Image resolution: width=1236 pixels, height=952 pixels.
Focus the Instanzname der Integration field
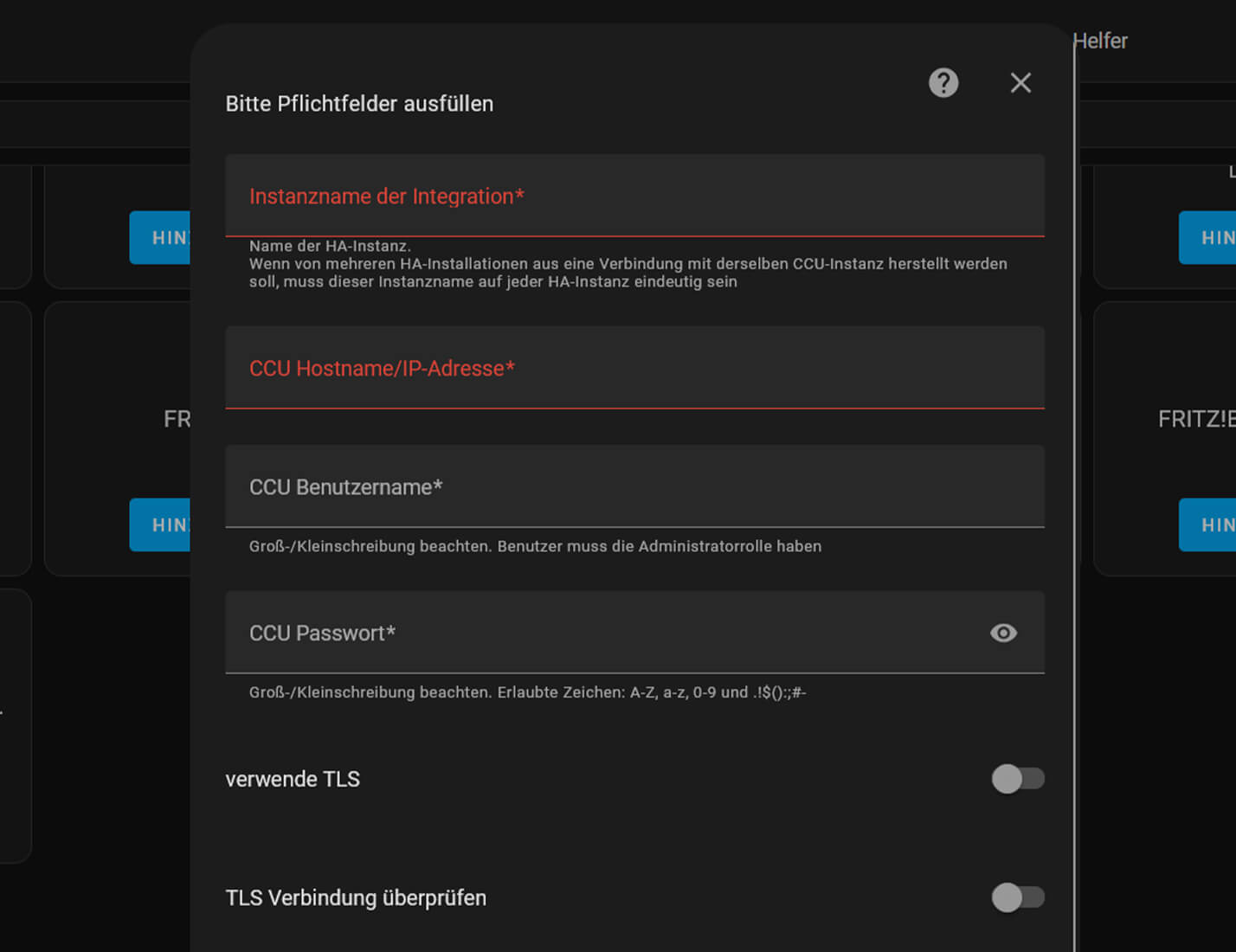pyautogui.click(x=634, y=196)
